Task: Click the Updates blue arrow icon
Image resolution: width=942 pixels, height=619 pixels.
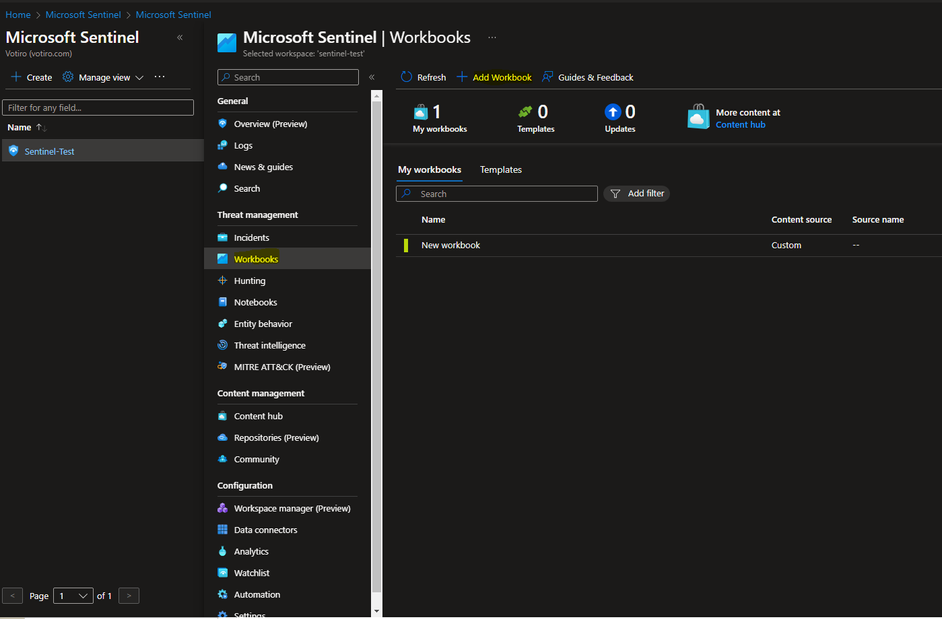Action: click(613, 112)
